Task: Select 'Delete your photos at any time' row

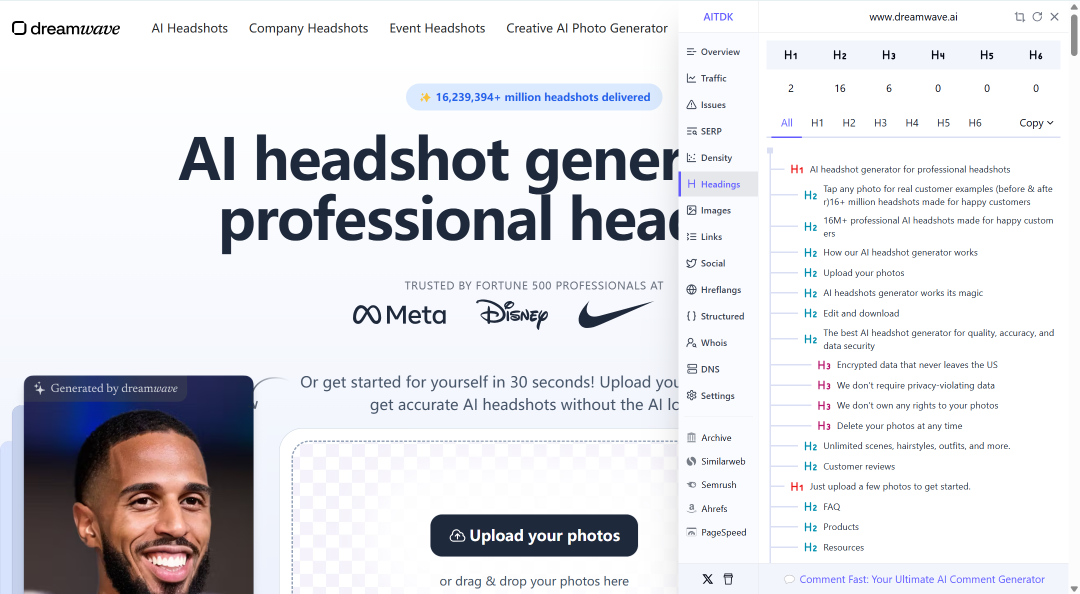Action: (900, 426)
